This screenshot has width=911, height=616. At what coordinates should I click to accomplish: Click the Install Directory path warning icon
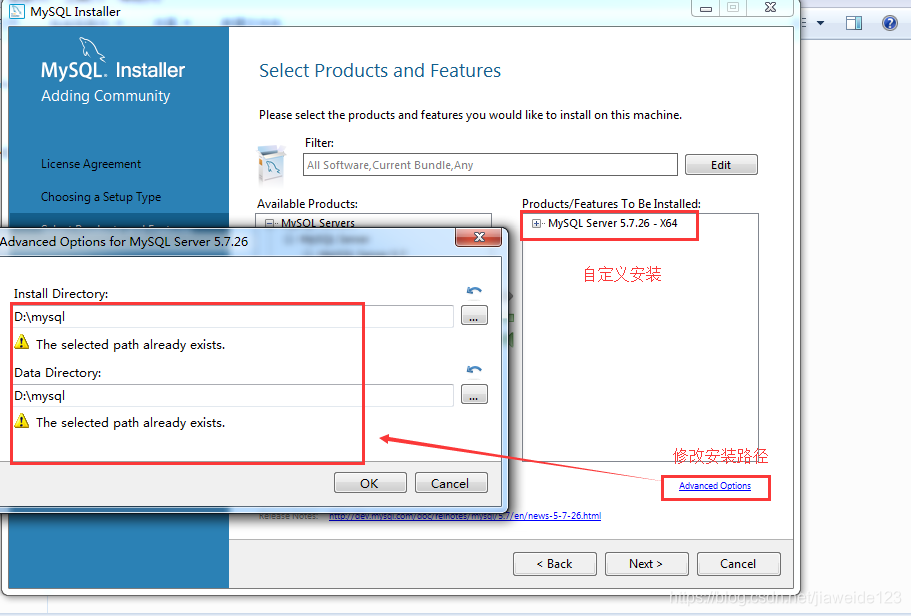(21, 342)
